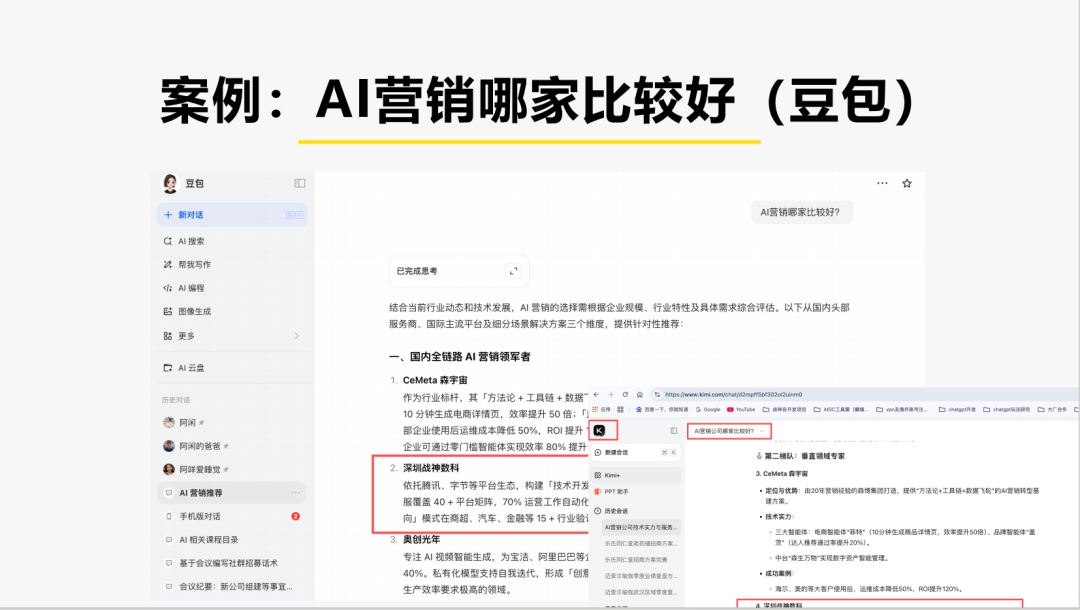Click the 豆包 avatar icon

(170, 183)
